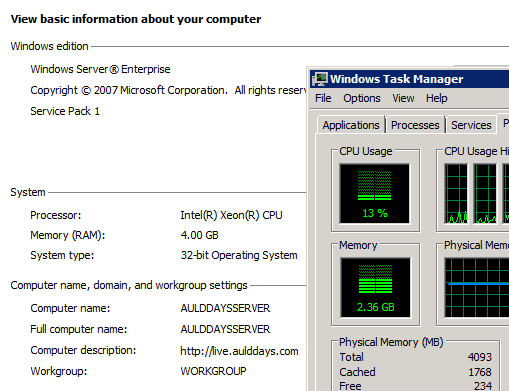
Task: Switch to the Processes tab
Action: (x=415, y=125)
